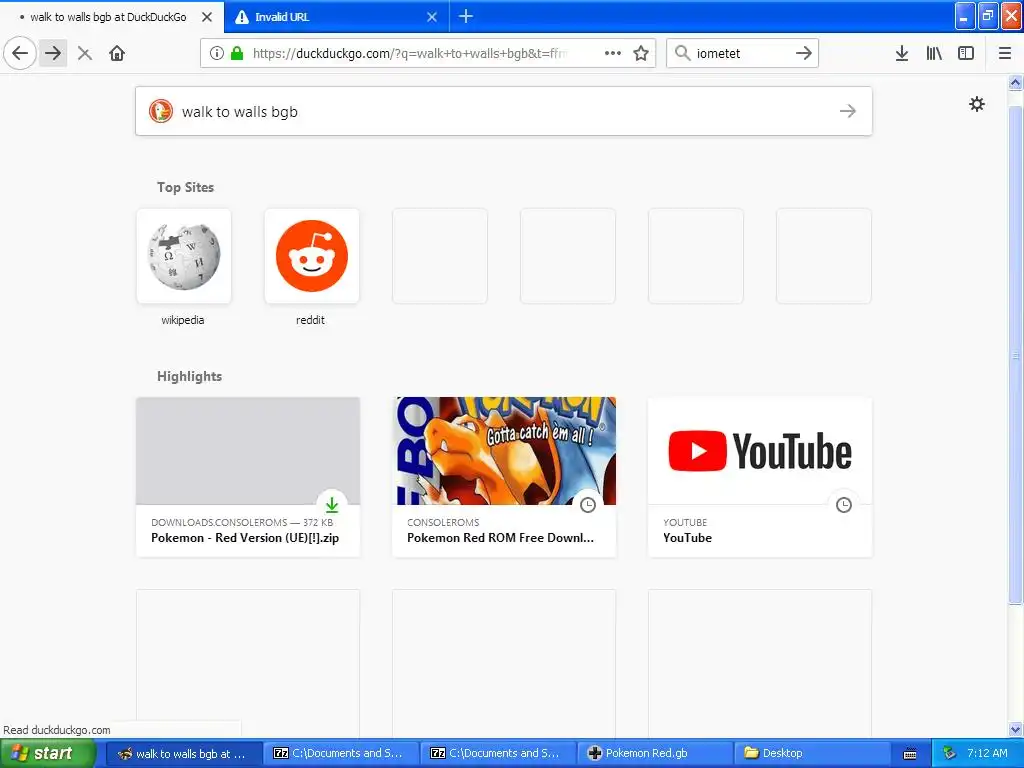The image size is (1024, 768).
Task: Open a new browser tab
Action: tap(466, 17)
